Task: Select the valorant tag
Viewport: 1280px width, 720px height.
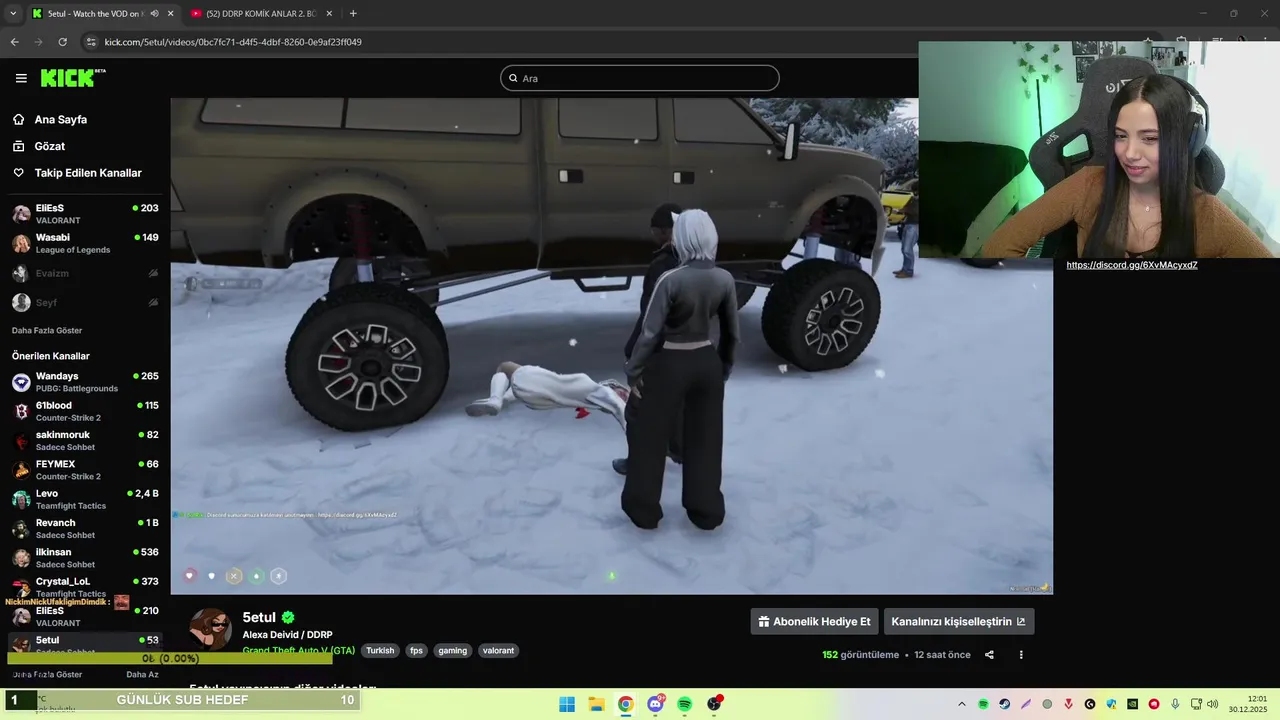Action: pyautogui.click(x=498, y=650)
